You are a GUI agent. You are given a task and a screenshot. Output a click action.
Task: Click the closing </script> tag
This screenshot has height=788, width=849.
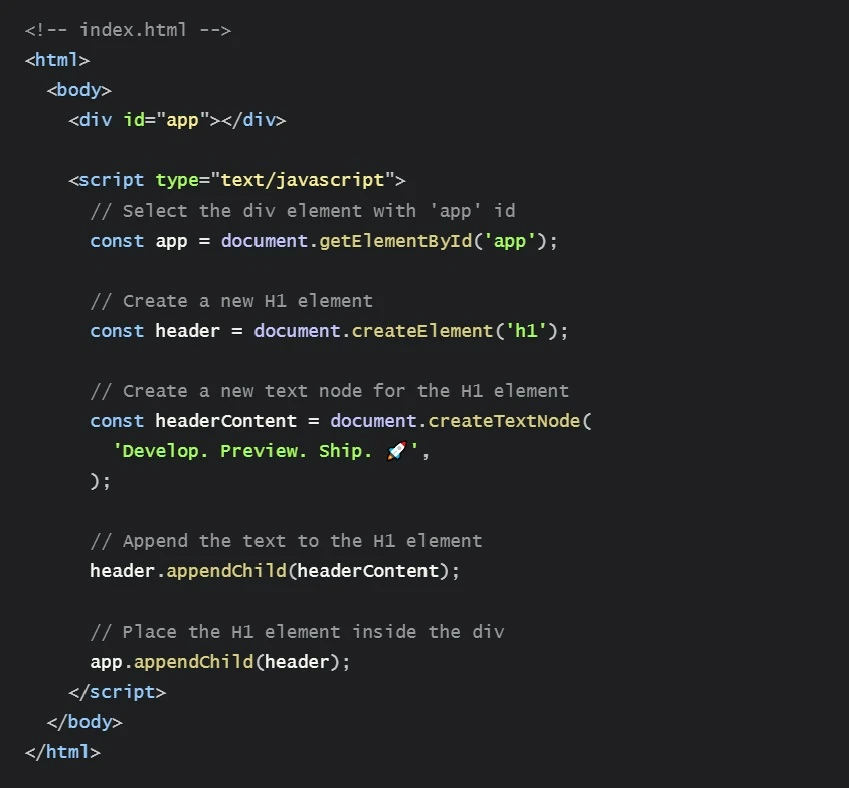click(x=117, y=692)
